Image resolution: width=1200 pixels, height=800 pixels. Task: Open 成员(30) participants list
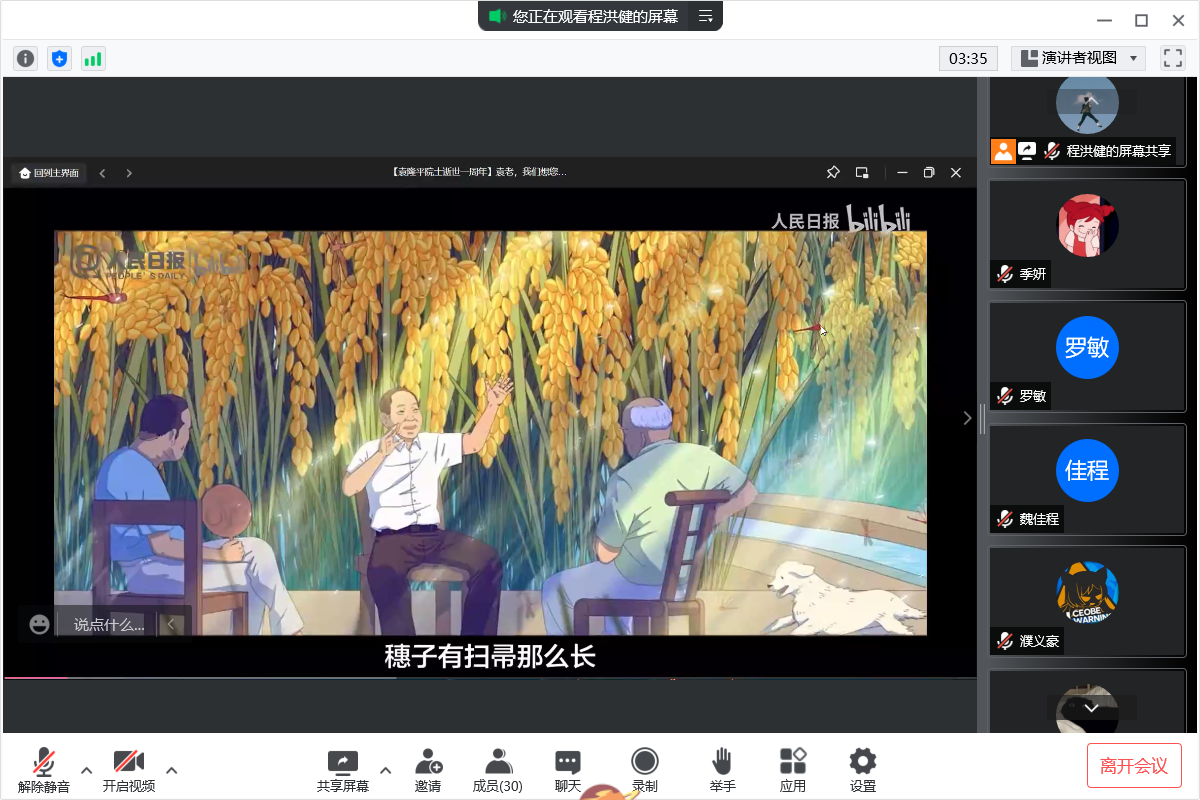point(497,770)
